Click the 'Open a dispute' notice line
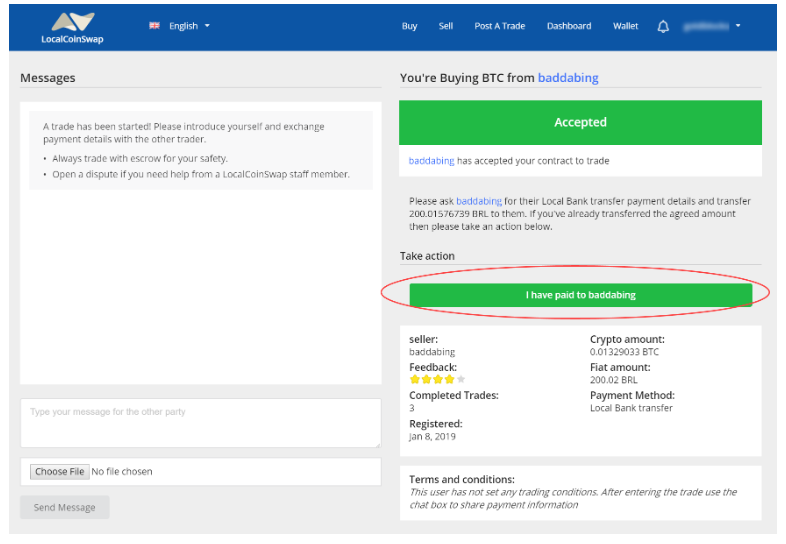The height and width of the screenshot is (544, 786). (201, 174)
